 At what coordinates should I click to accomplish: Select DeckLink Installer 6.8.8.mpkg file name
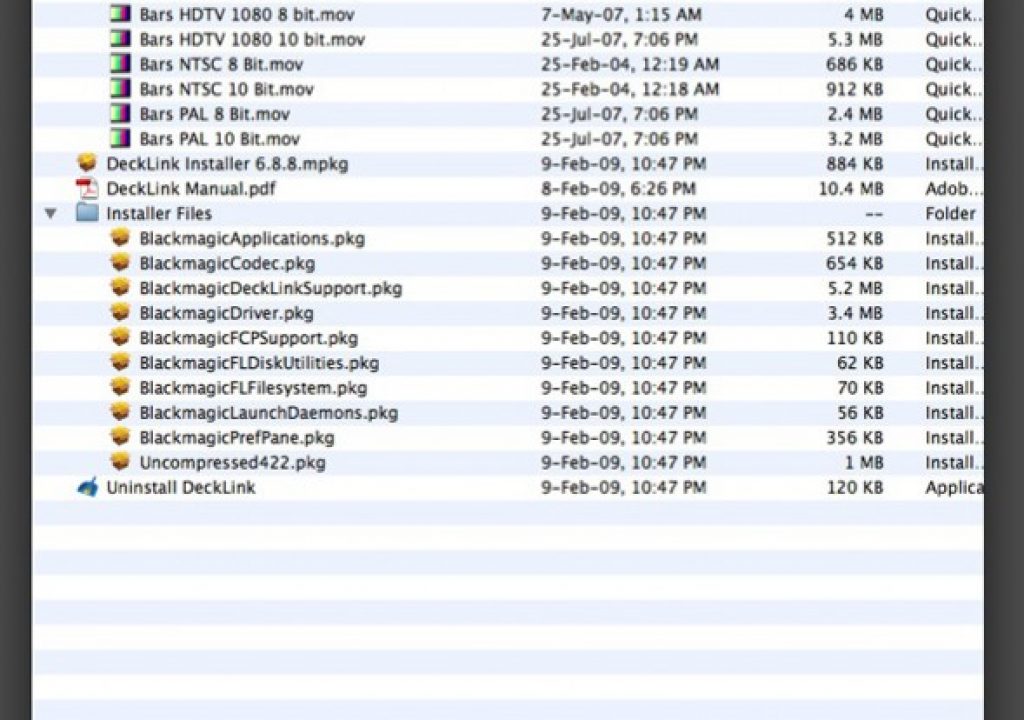[x=227, y=164]
